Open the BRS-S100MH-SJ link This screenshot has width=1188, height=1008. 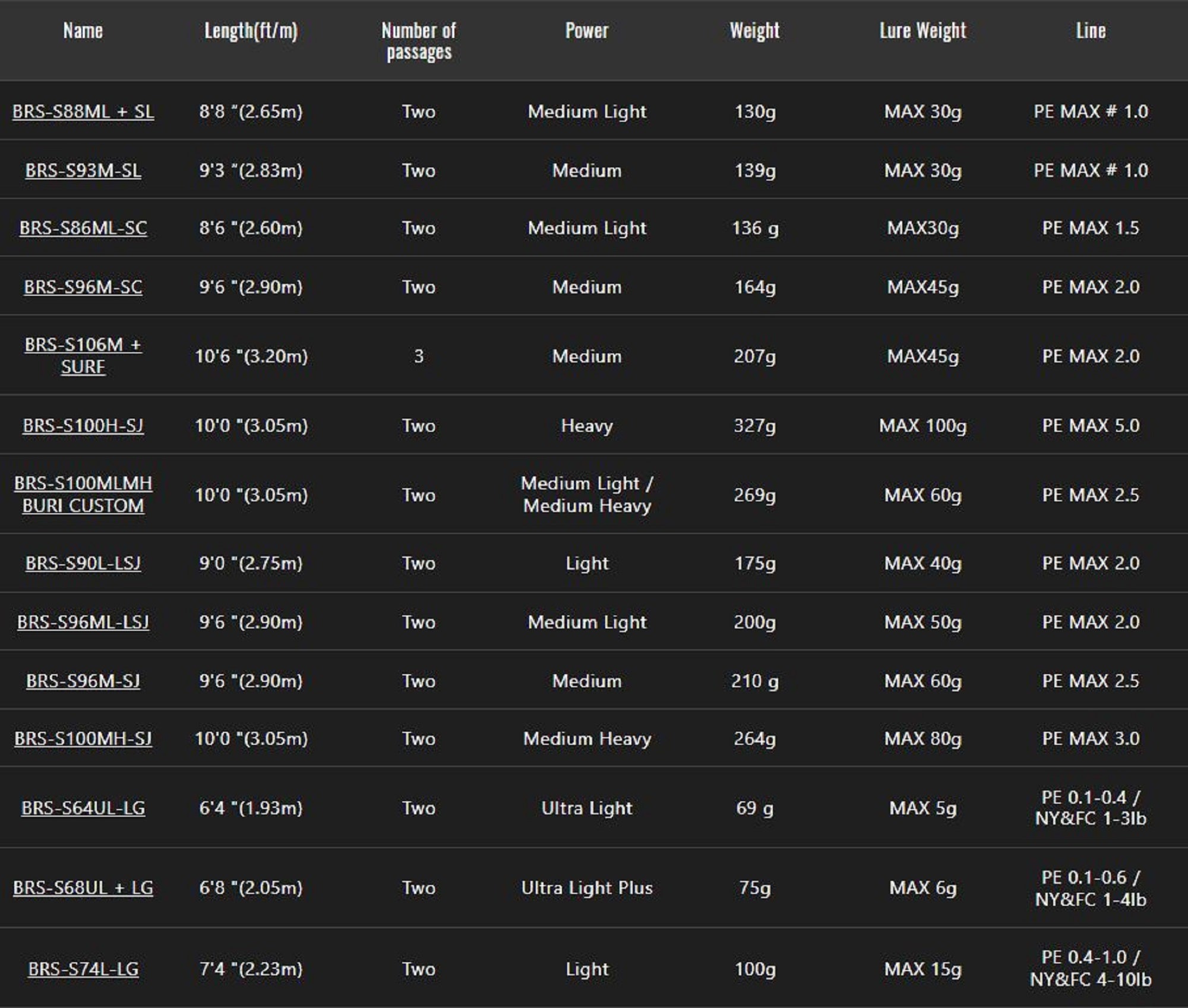click(x=83, y=738)
